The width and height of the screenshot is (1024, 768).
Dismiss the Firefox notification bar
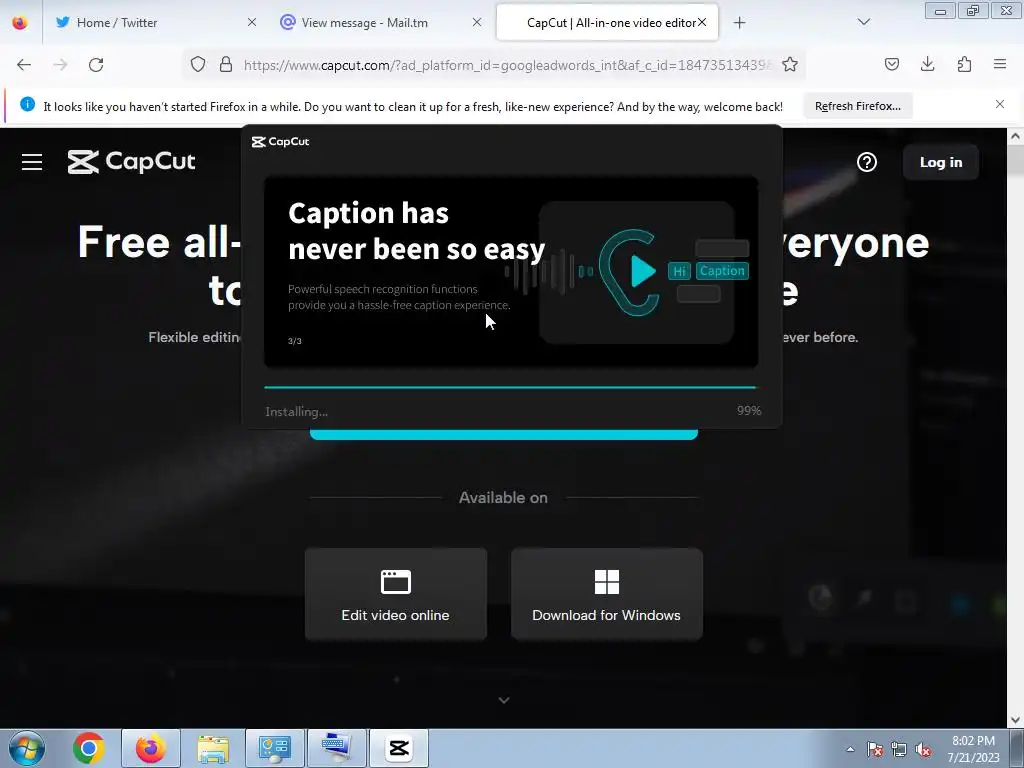[1000, 104]
